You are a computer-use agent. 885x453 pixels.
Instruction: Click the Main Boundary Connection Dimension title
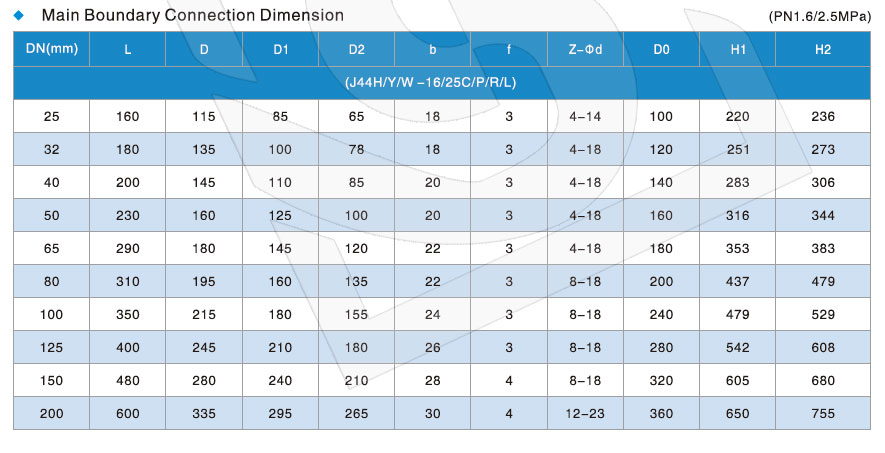click(x=192, y=15)
